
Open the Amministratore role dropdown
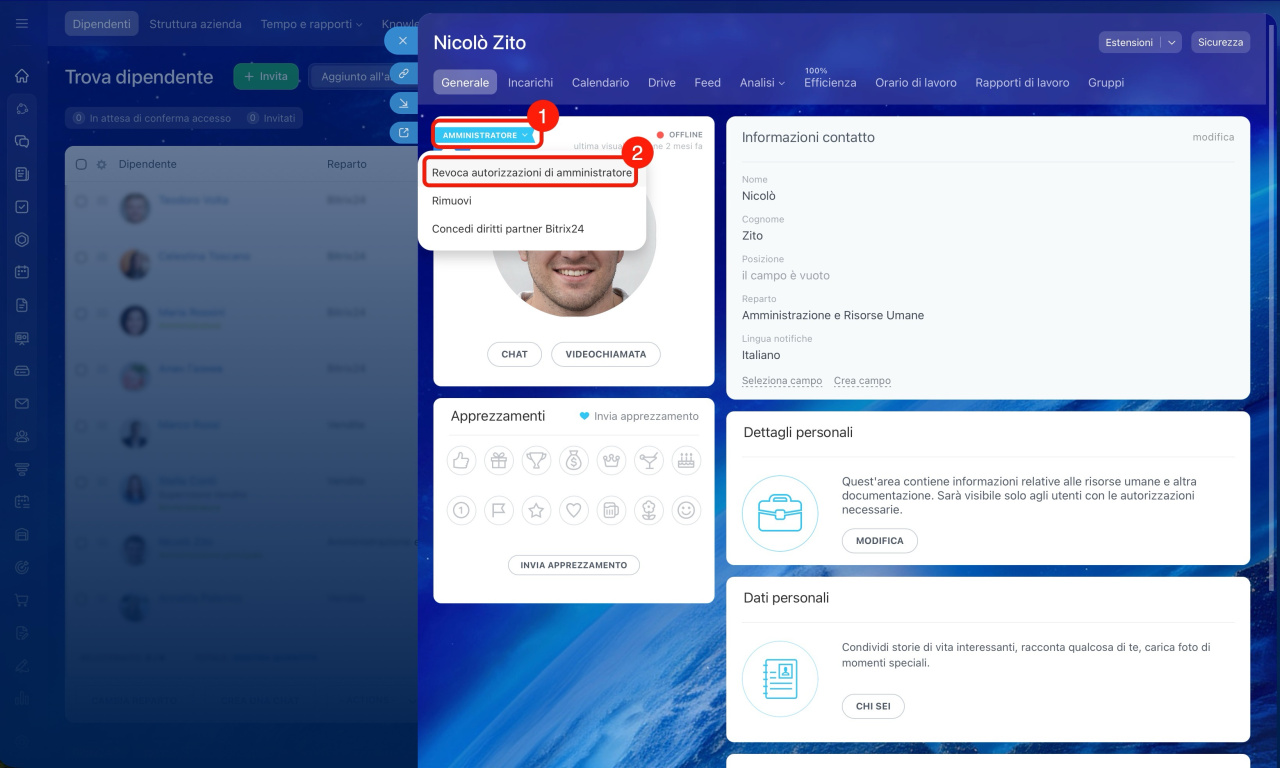pos(485,135)
